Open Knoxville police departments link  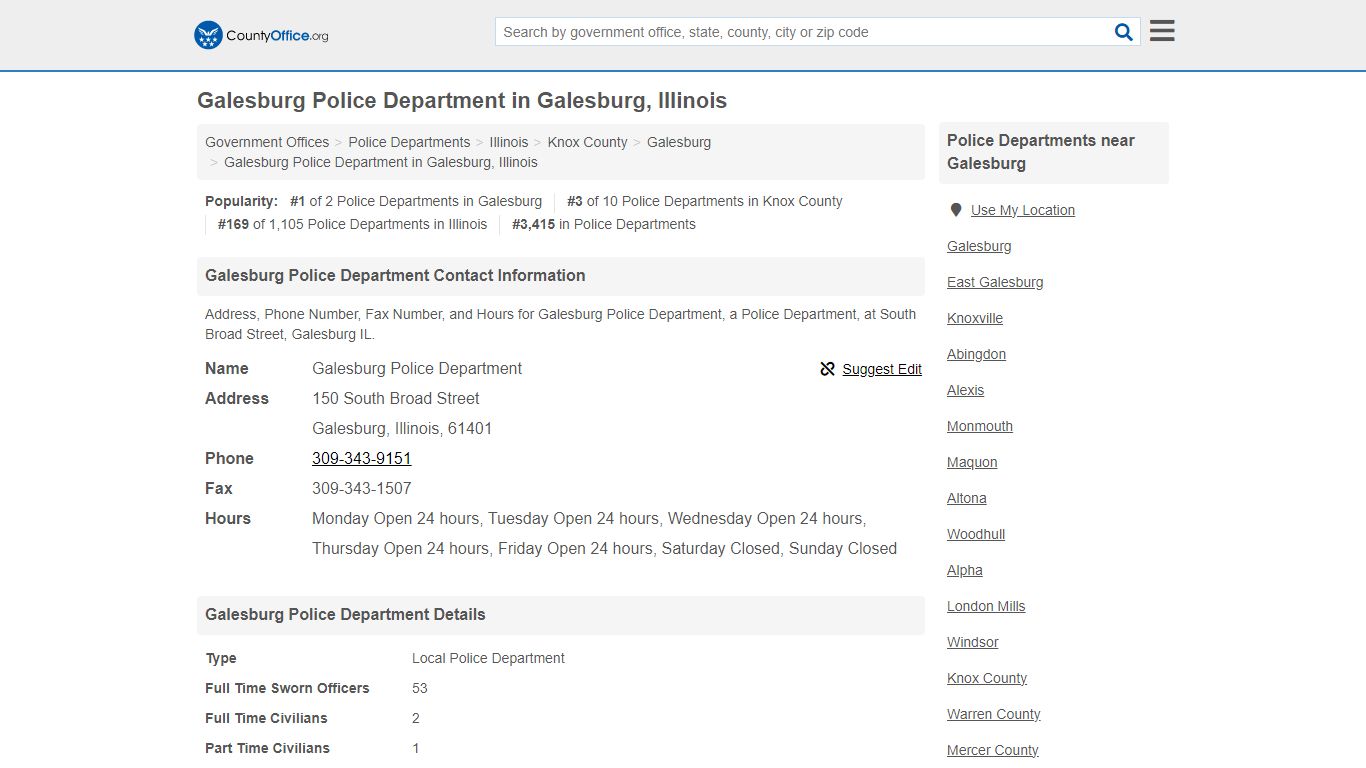click(975, 318)
